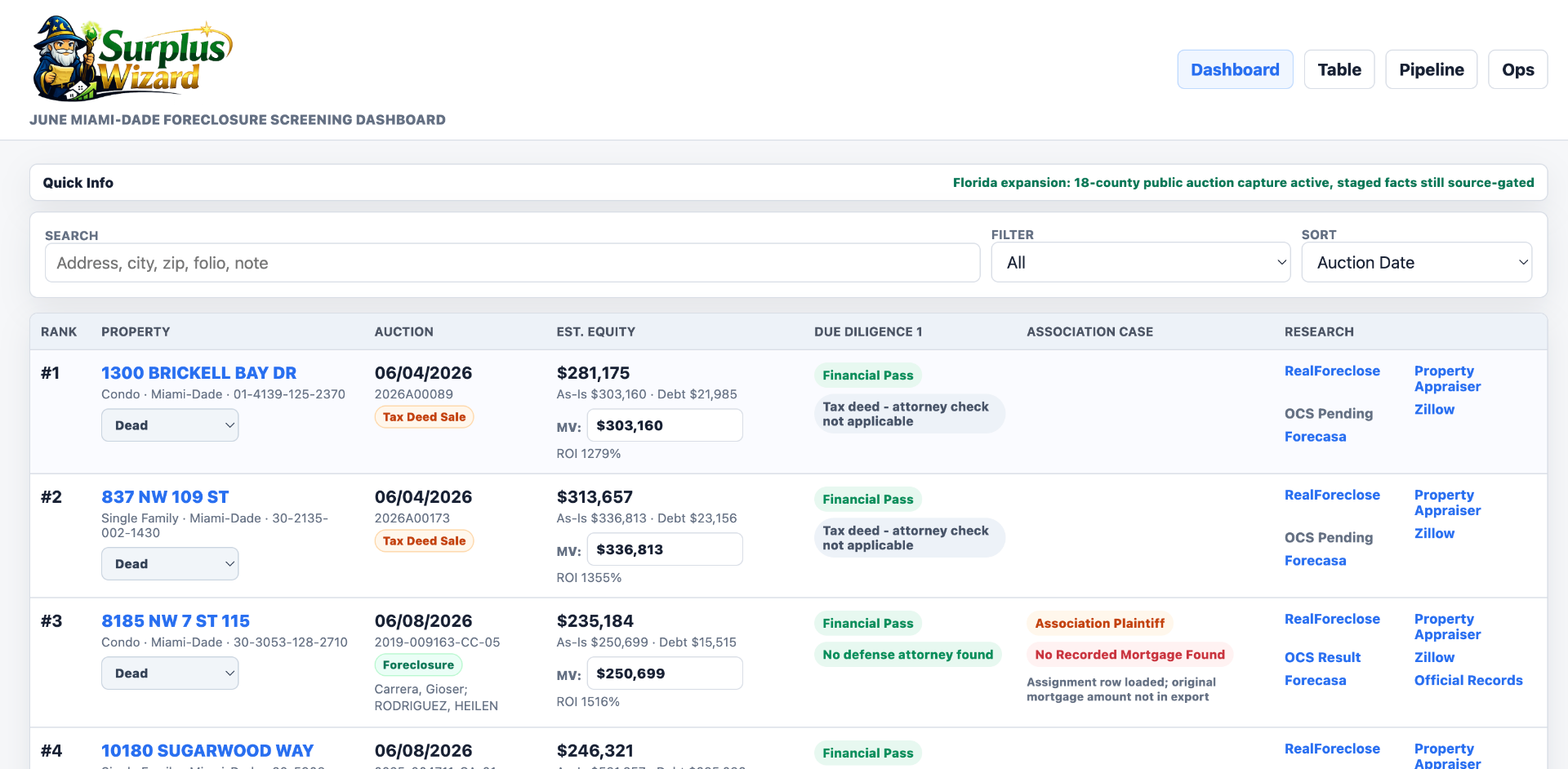This screenshot has height=769, width=1568.
Task: Click Financial Pass badge for rank #1
Action: coord(867,376)
